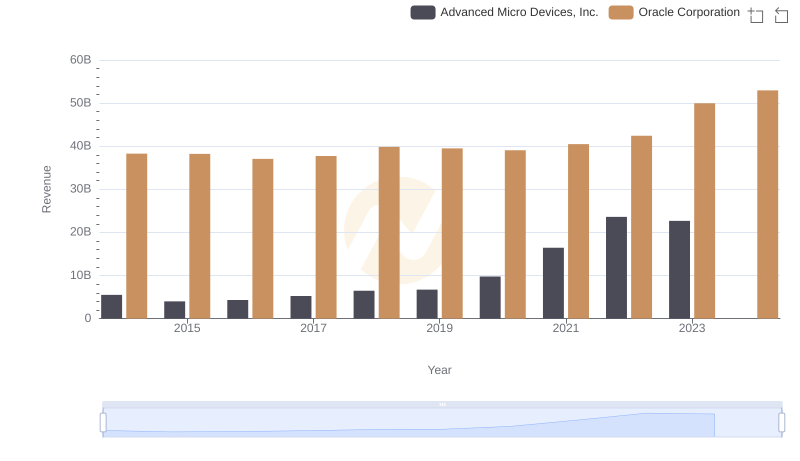Click the 2015 x-axis label

click(x=187, y=328)
